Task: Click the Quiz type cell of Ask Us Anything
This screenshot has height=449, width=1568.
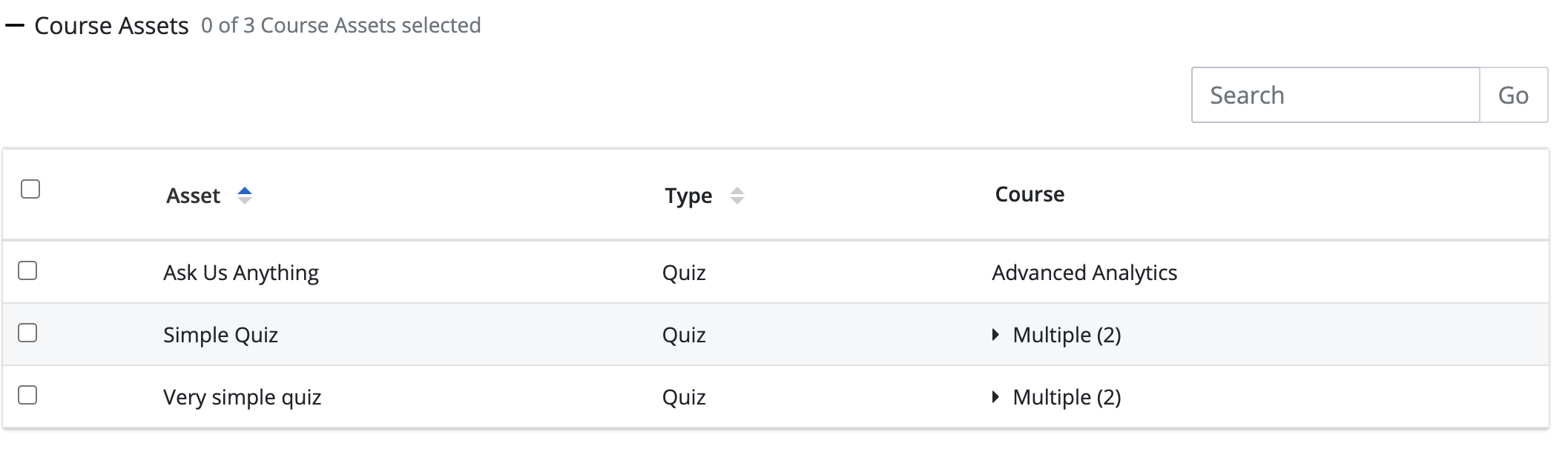Action: click(x=683, y=273)
